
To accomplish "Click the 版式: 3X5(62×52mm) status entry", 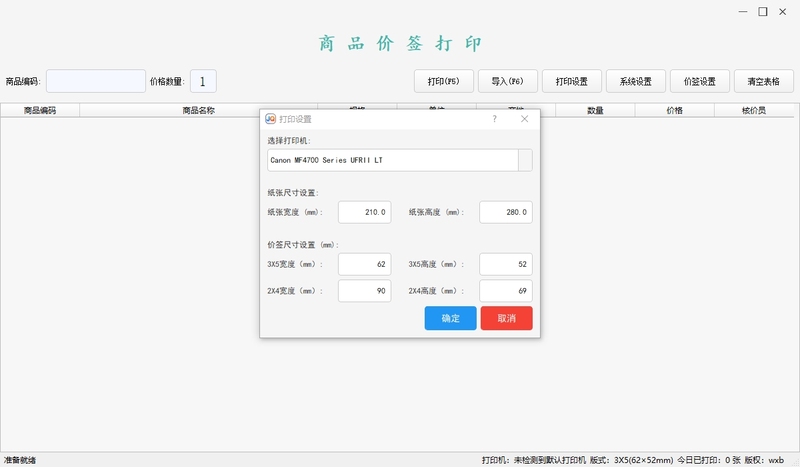I will pyautogui.click(x=632, y=460).
